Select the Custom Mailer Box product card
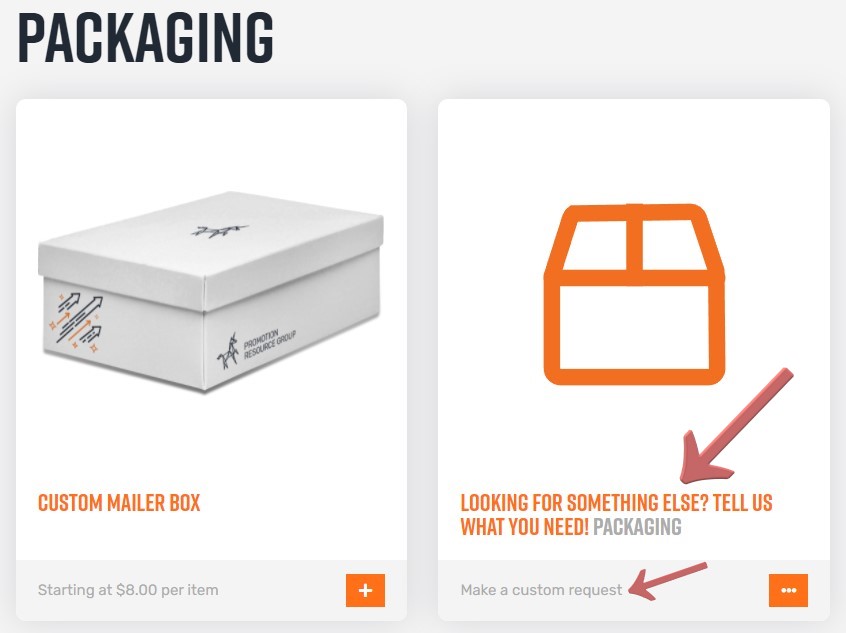Viewport: 846px width, 633px height. [x=212, y=359]
